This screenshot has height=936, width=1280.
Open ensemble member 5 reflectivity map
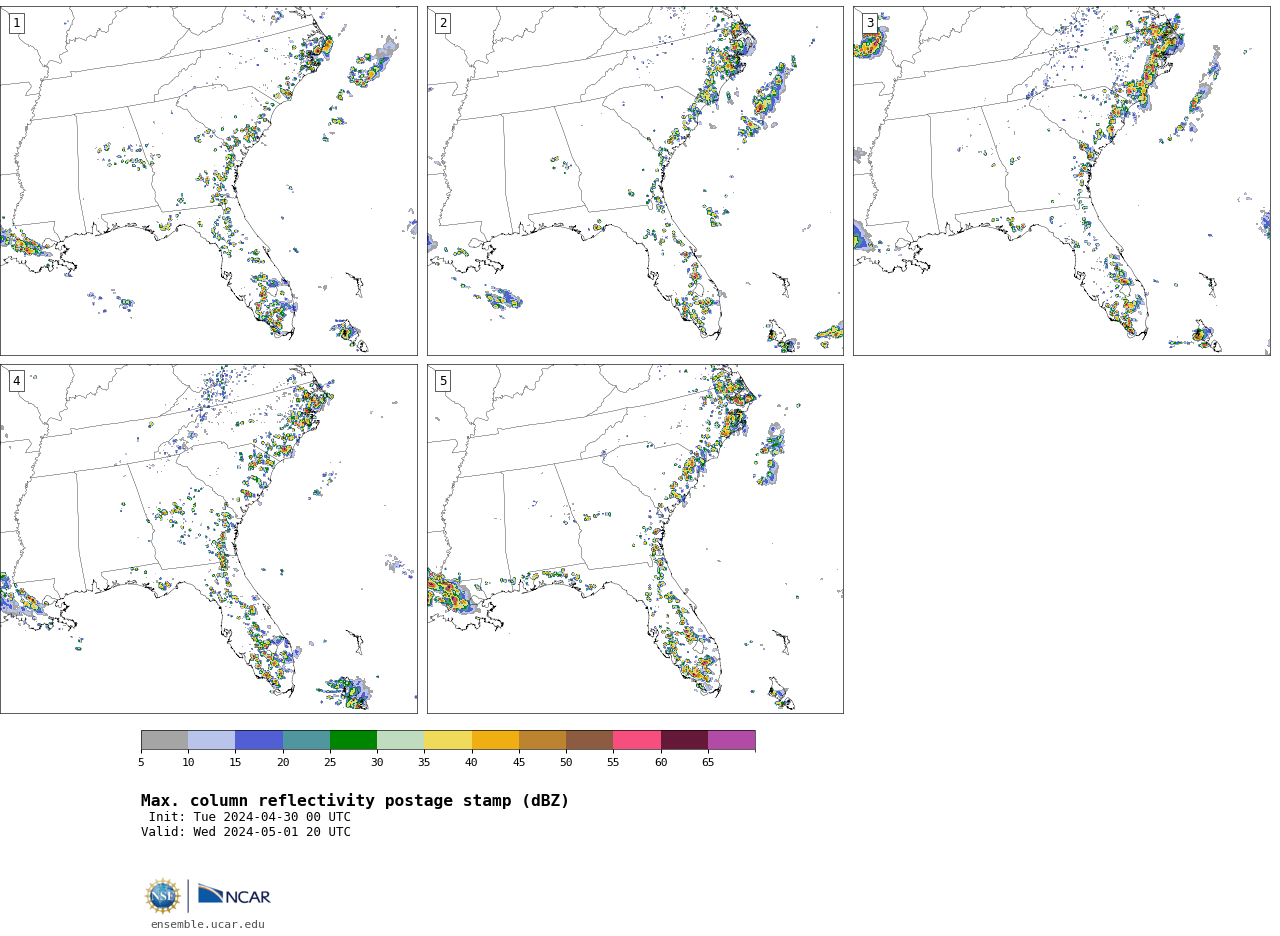635,539
